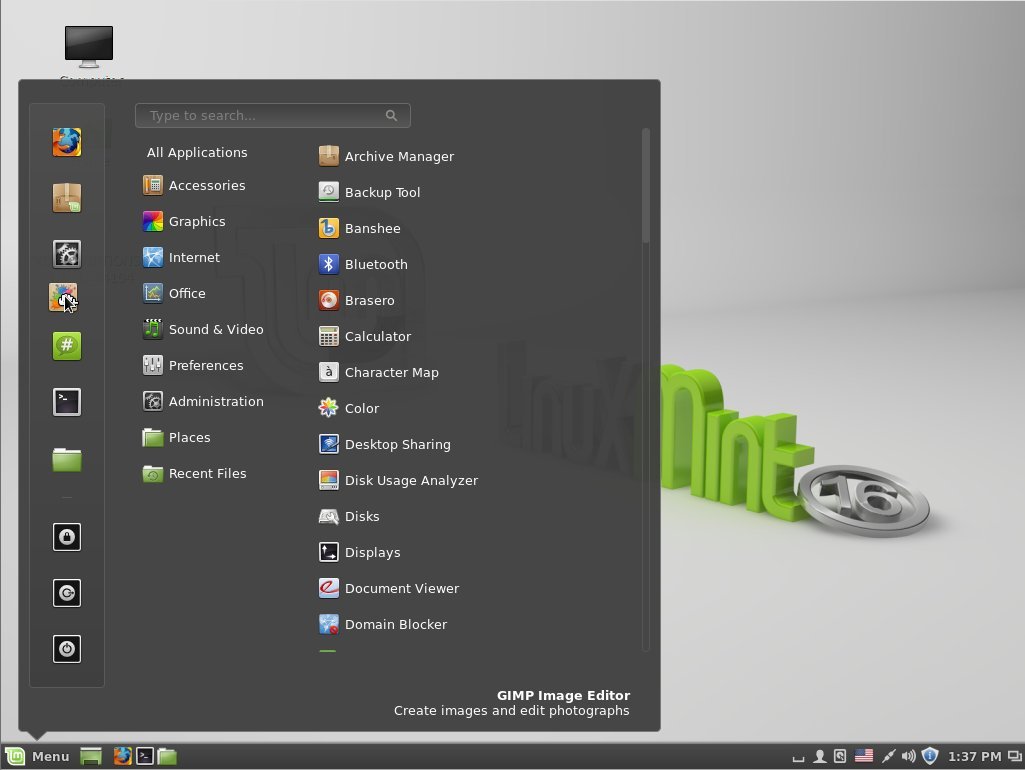Open System Settings gear in favorites
Viewport: 1025px width, 770px height.
[67, 254]
